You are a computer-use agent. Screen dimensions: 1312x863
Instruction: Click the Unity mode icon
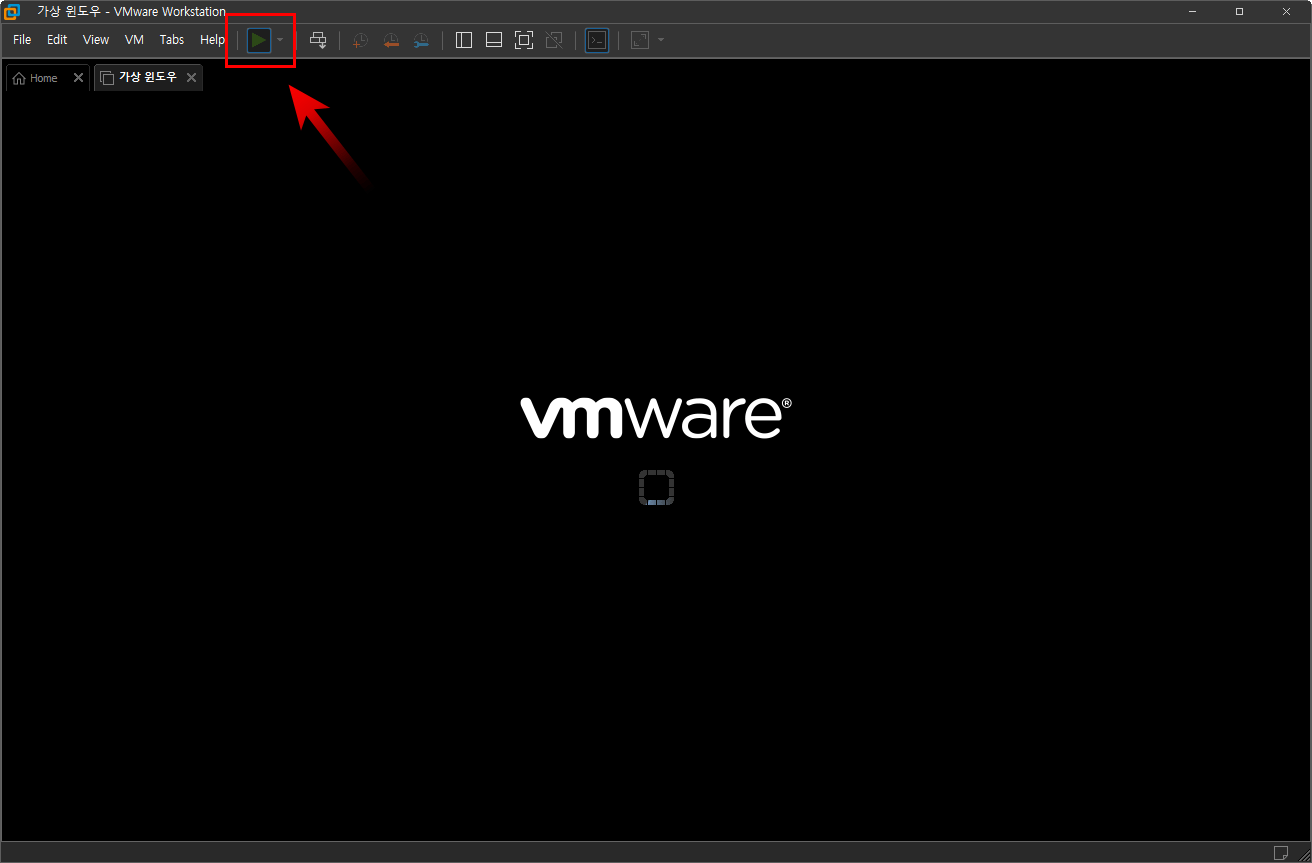click(x=554, y=40)
